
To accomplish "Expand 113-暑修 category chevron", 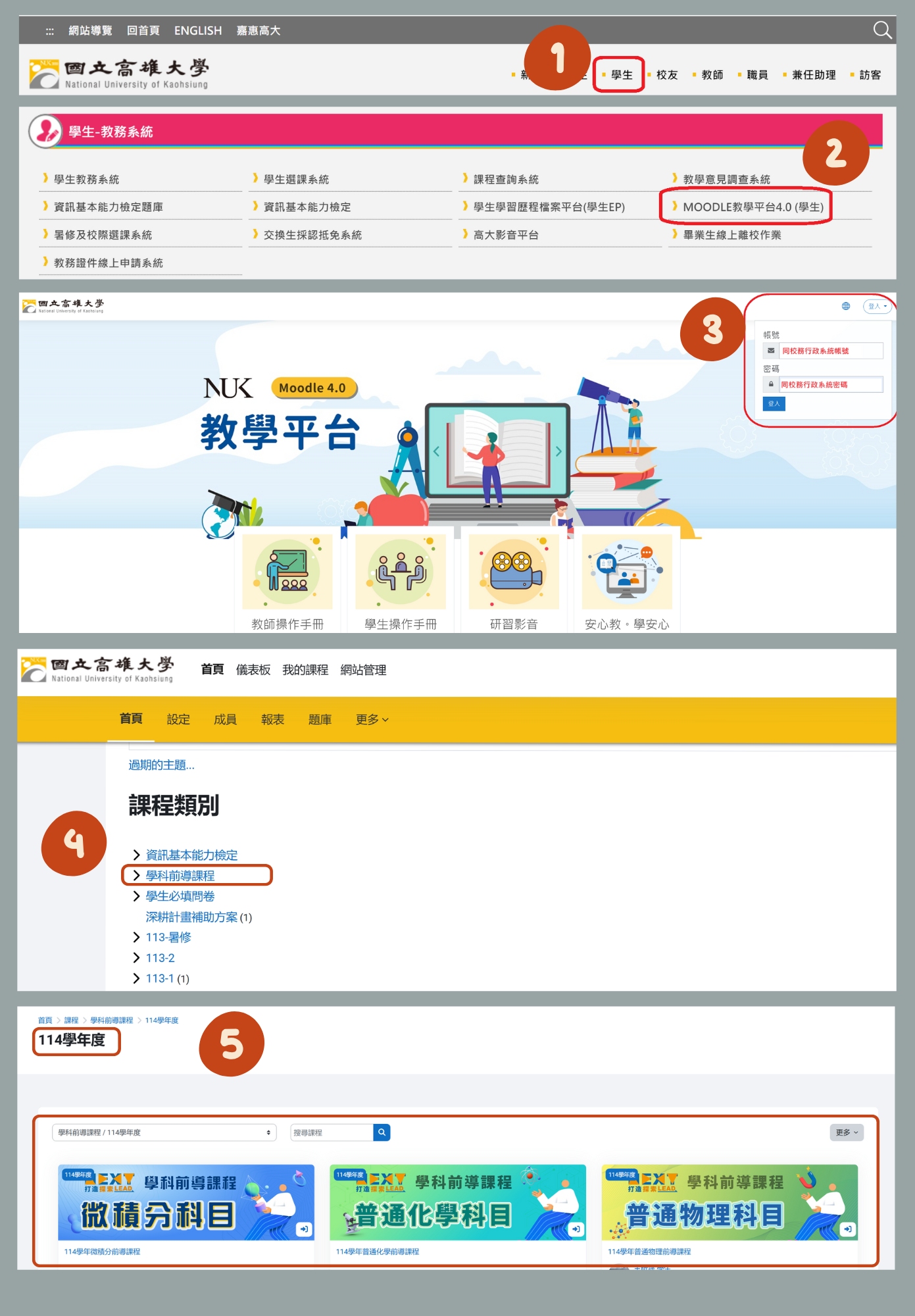I will click(x=136, y=937).
